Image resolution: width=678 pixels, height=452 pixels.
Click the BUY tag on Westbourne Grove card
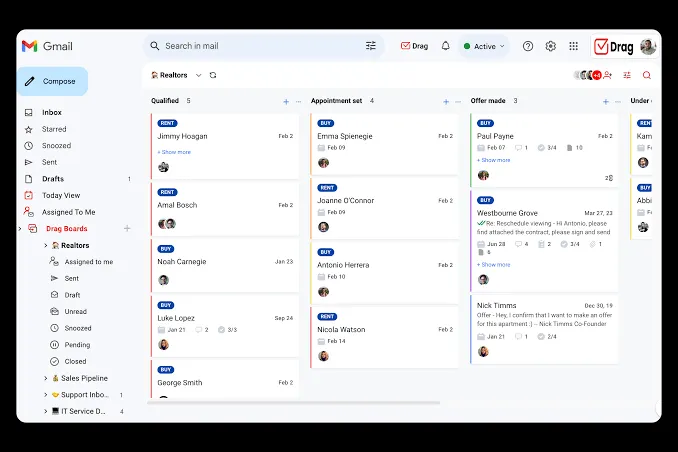pos(485,200)
